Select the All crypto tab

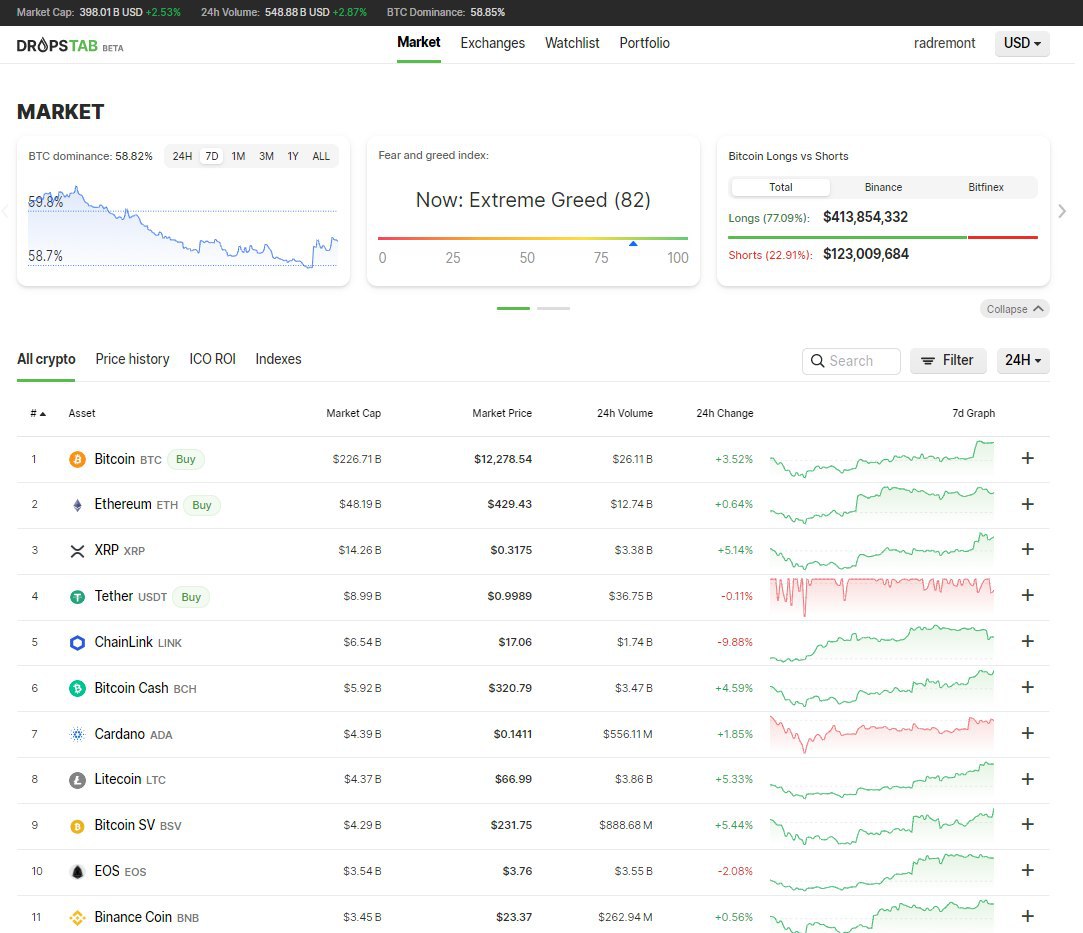click(x=46, y=359)
